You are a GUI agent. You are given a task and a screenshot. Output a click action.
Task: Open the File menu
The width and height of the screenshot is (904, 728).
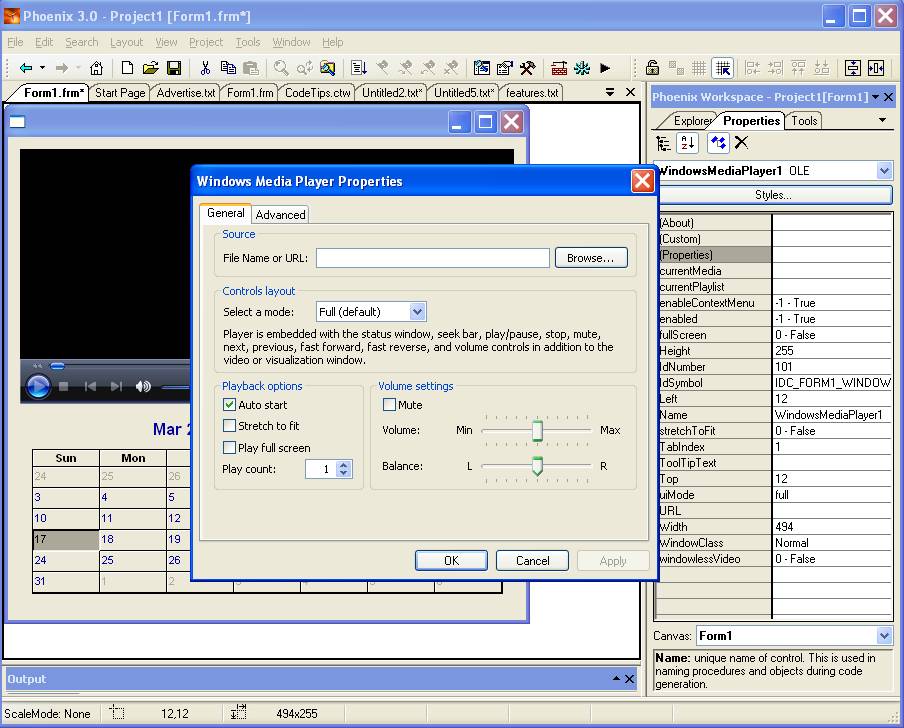click(x=15, y=42)
